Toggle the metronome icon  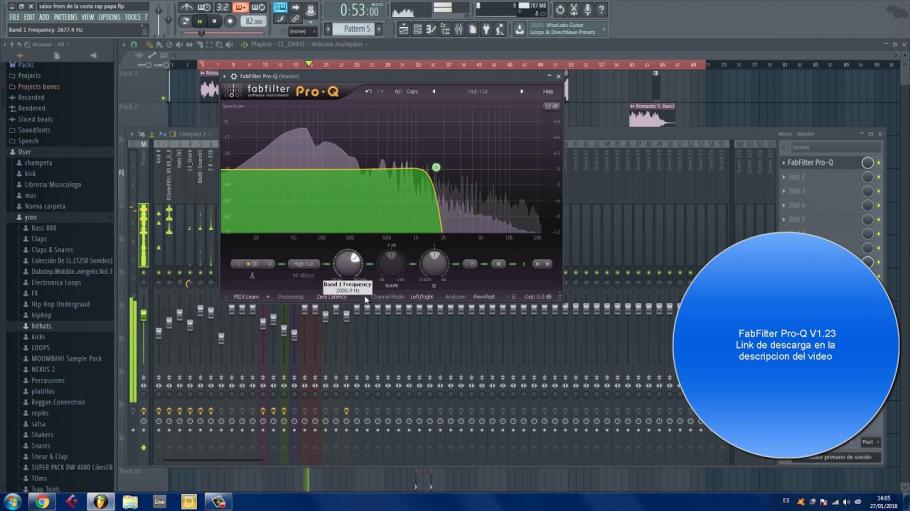pyautogui.click(x=187, y=8)
